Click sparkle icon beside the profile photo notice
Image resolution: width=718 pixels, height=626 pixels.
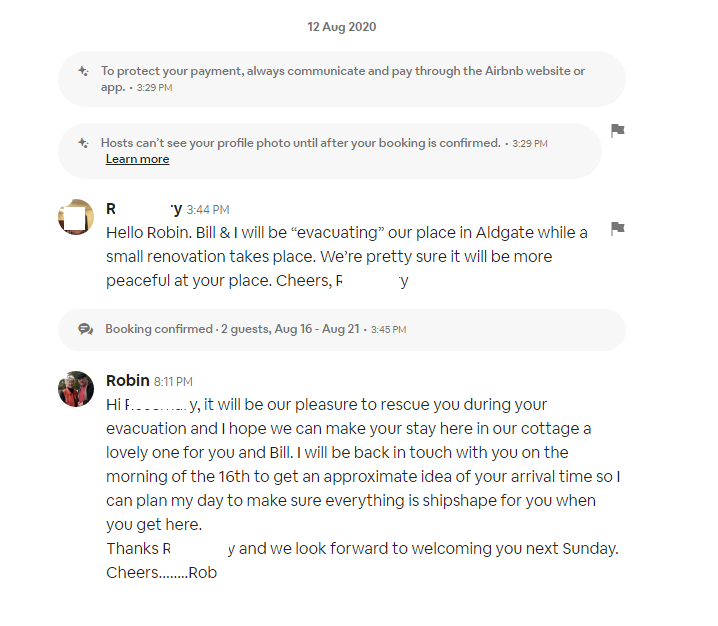pyautogui.click(x=84, y=143)
